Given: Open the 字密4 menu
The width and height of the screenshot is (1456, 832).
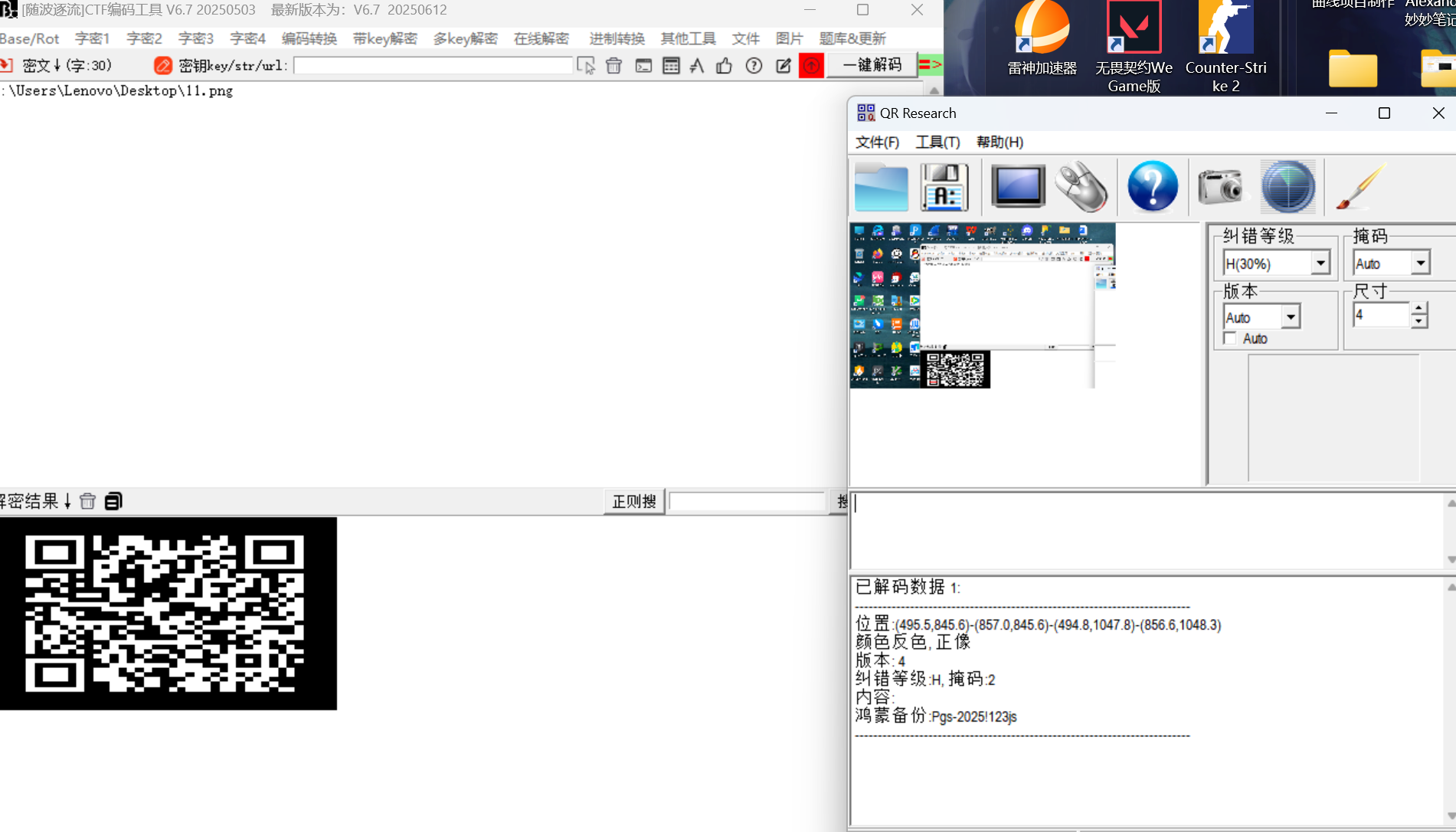Looking at the screenshot, I should [x=248, y=38].
